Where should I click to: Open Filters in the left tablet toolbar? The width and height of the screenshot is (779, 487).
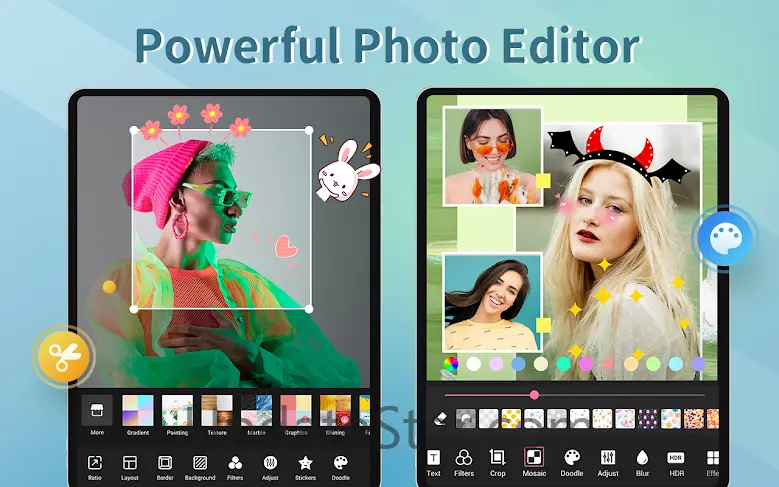click(235, 468)
